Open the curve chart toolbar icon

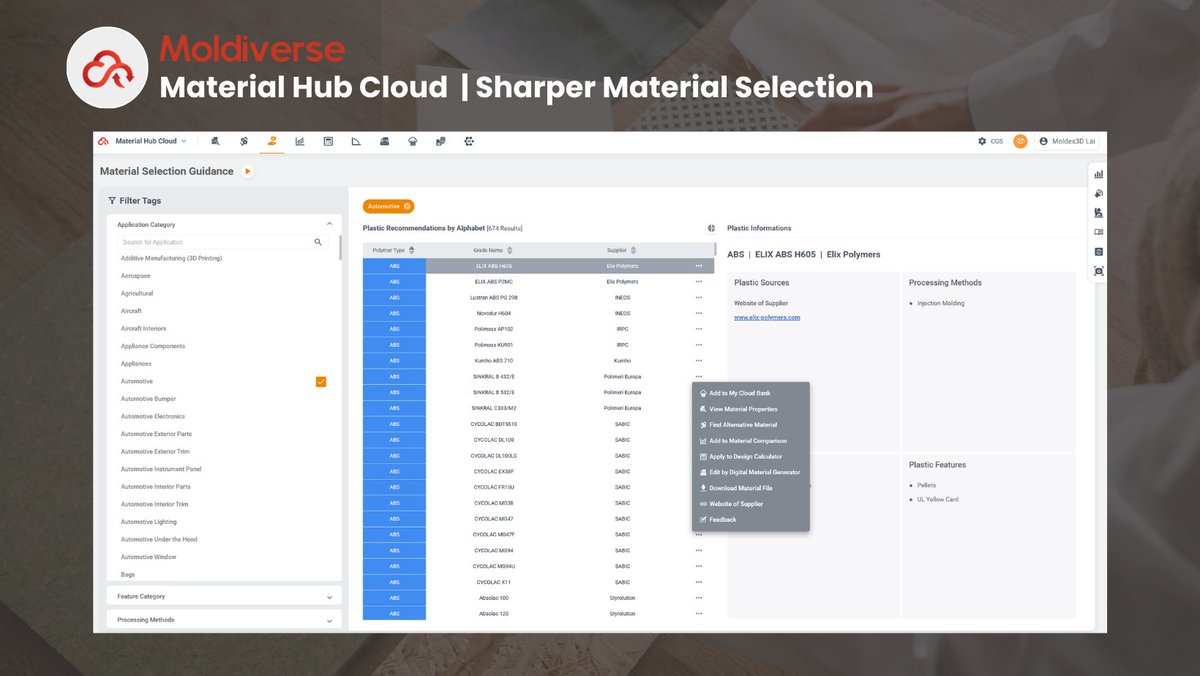(x=356, y=141)
